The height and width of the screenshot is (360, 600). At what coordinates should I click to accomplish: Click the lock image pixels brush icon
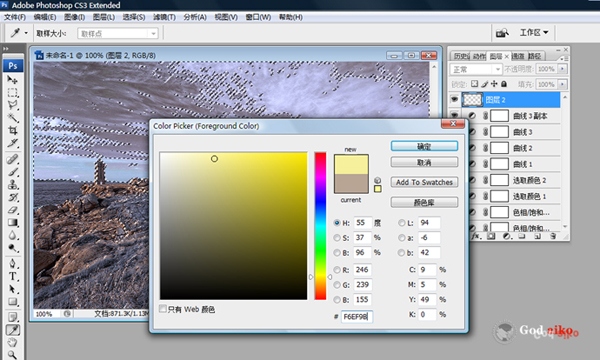(484, 84)
